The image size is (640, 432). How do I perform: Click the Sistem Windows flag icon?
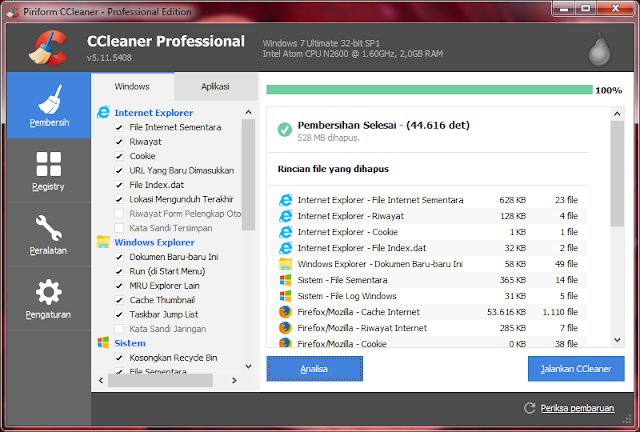(x=103, y=343)
